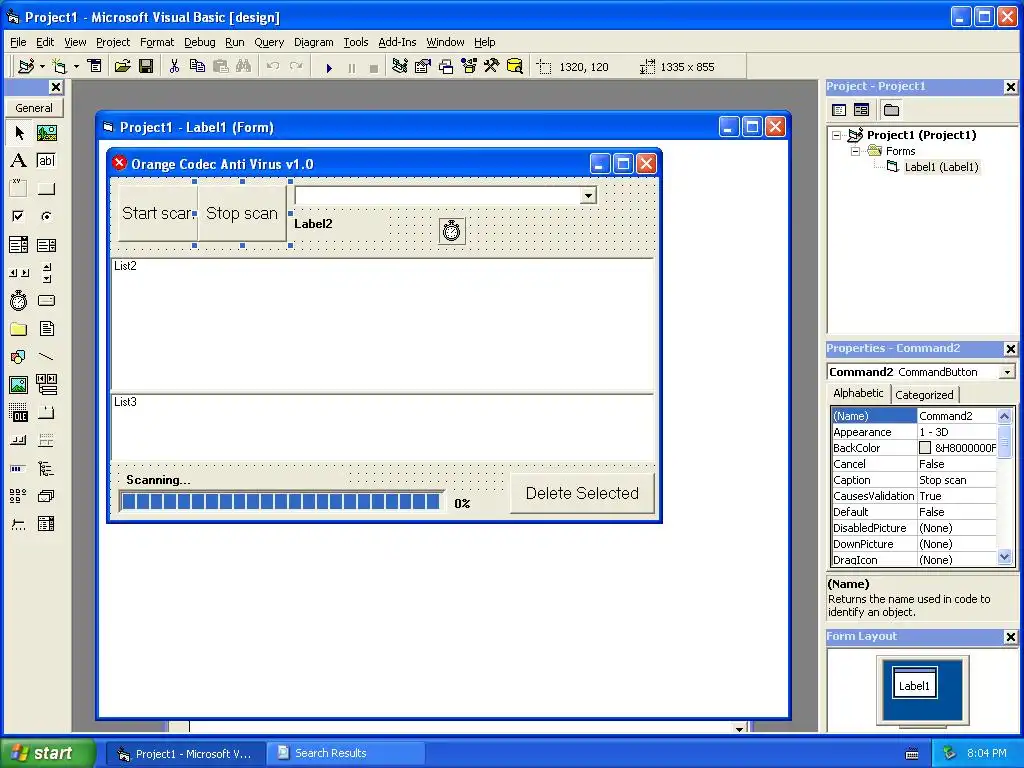
Task: Collapse the Project1 (Project1) tree node
Action: point(837,135)
